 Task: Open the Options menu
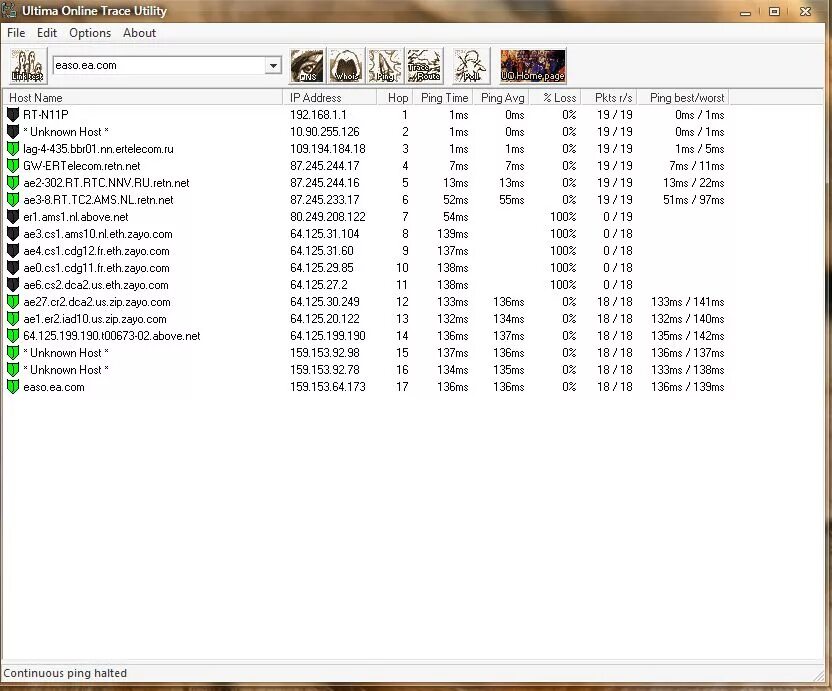click(90, 33)
